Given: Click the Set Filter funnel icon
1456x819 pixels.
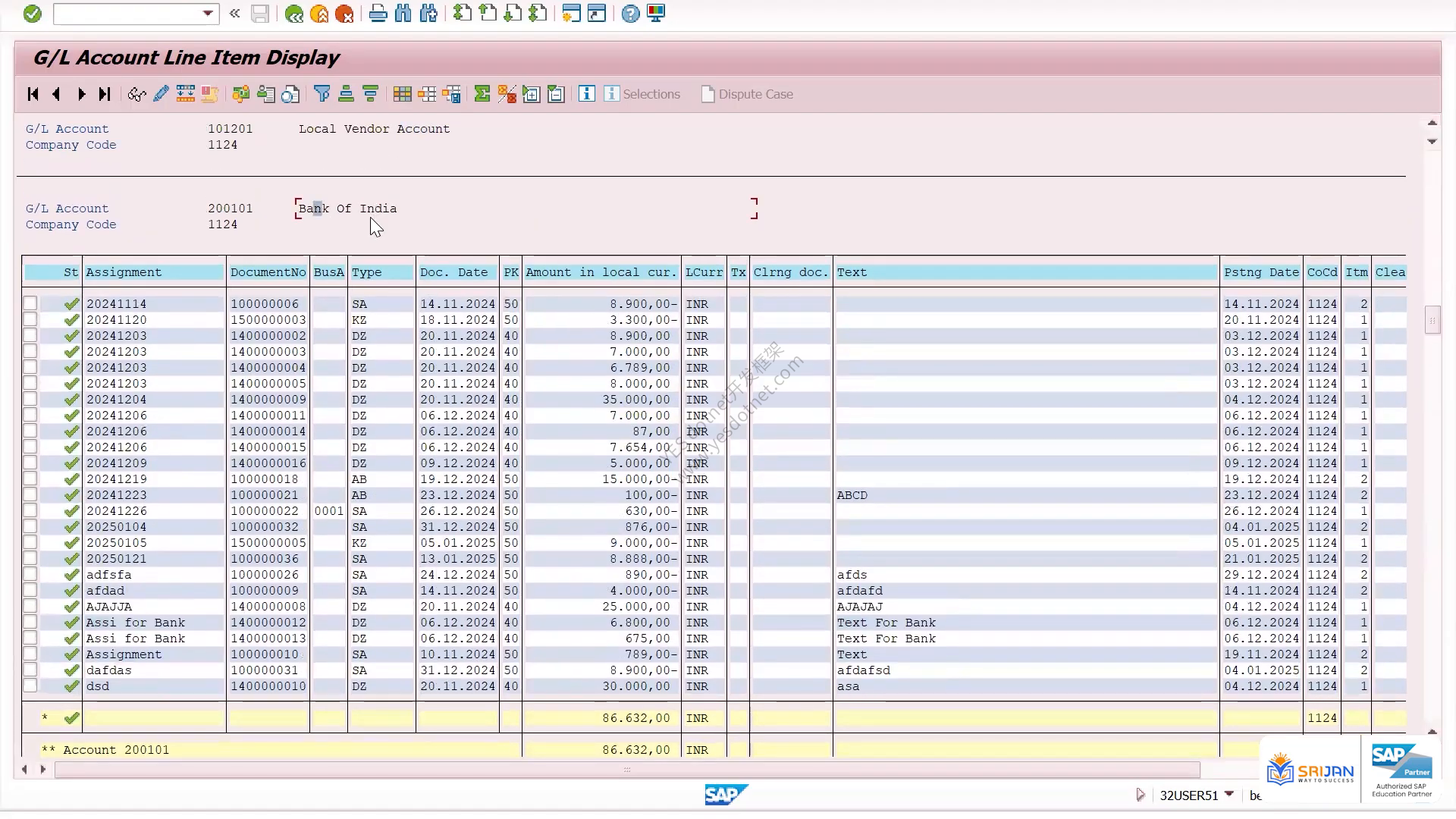Looking at the screenshot, I should 322,94.
